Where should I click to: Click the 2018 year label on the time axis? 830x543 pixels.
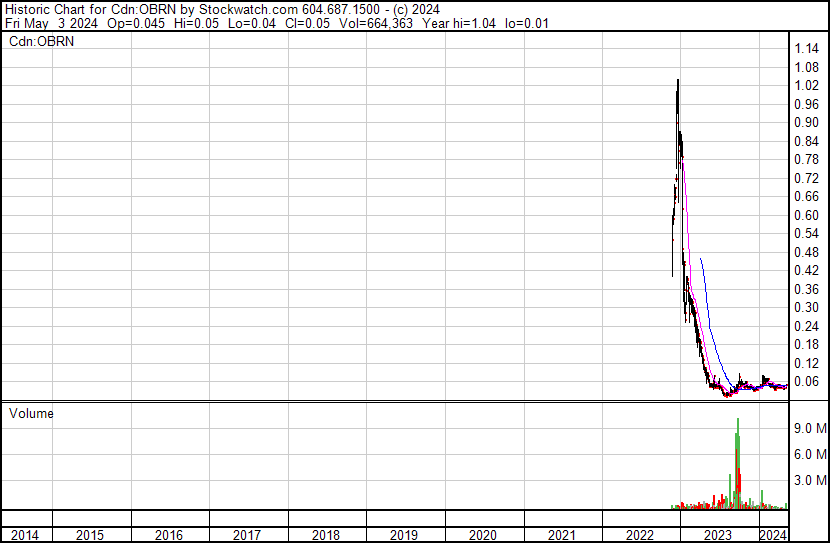326,535
